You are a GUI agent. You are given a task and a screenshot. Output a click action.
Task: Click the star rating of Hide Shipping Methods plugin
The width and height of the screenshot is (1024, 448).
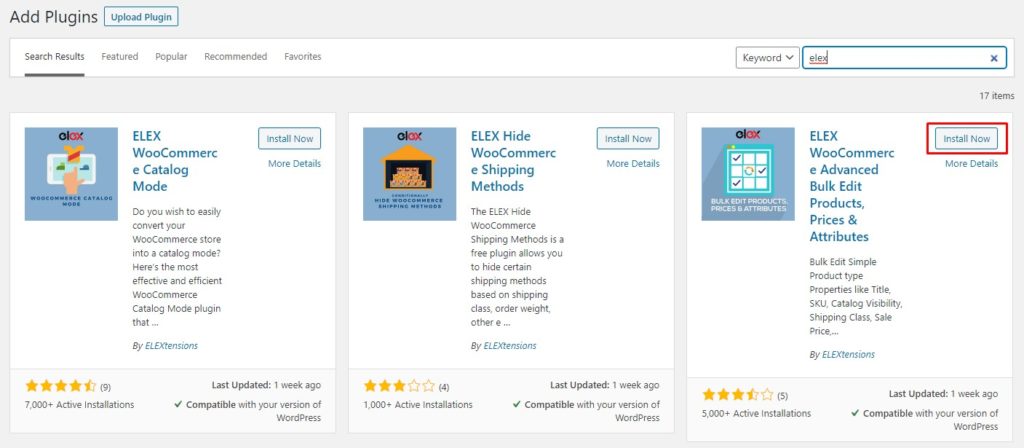399,386
